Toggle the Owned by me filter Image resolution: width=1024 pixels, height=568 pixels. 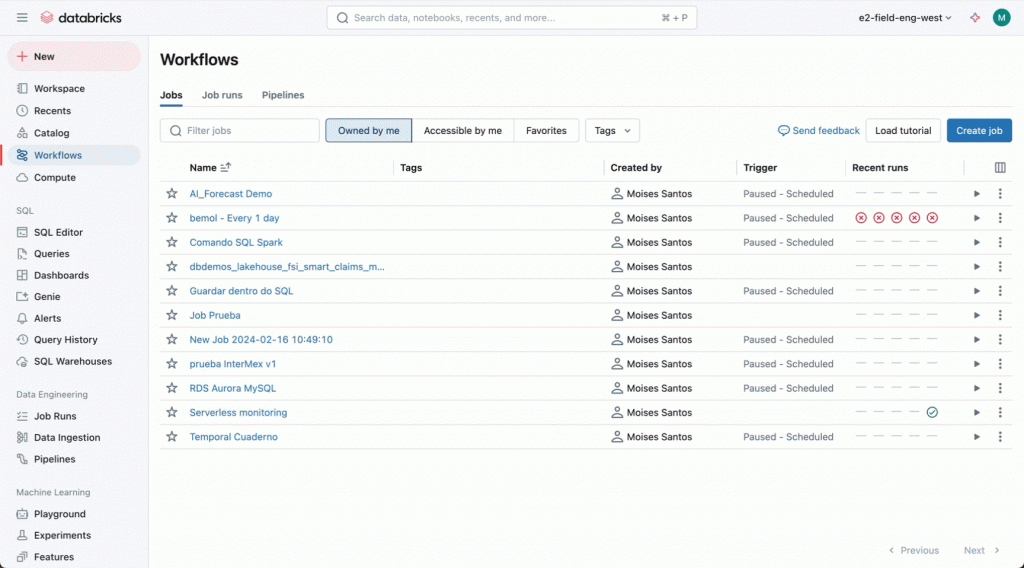pyautogui.click(x=368, y=131)
